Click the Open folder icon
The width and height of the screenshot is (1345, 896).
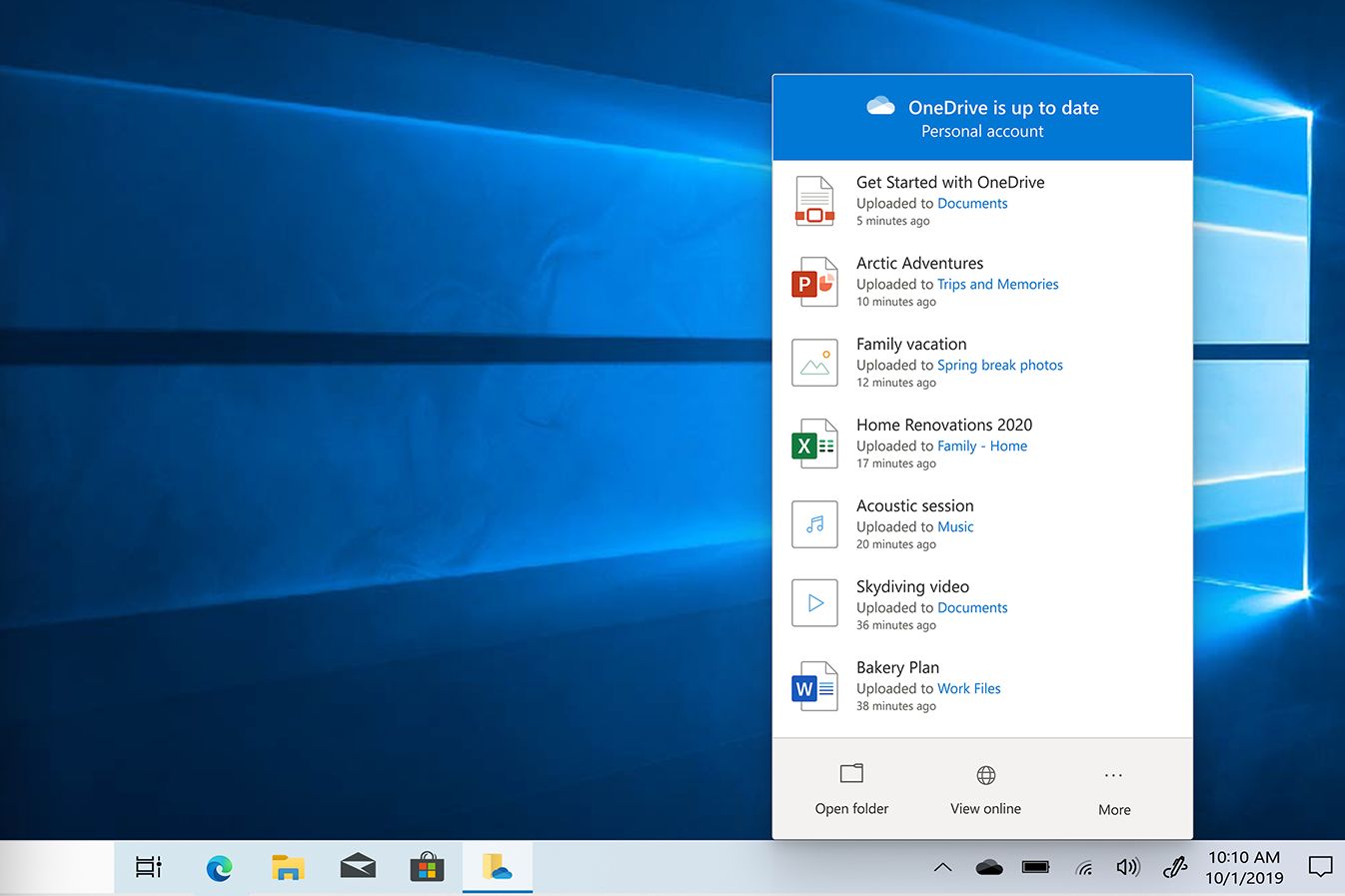coord(850,773)
